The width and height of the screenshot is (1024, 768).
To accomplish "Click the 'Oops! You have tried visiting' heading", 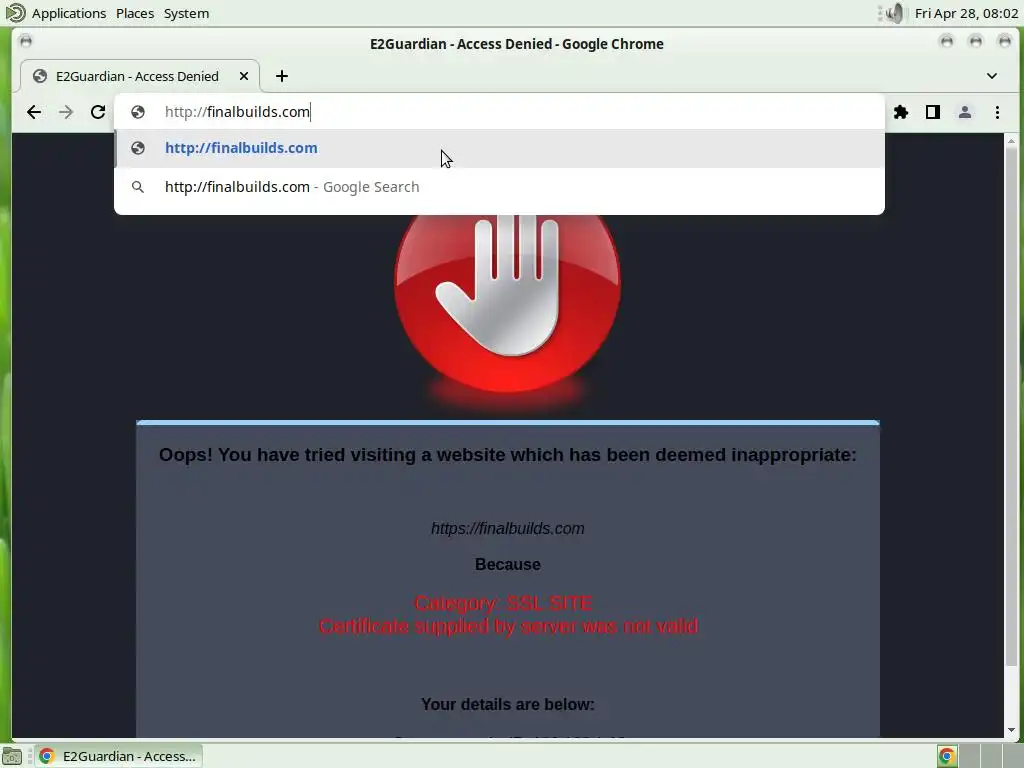I will pos(507,455).
